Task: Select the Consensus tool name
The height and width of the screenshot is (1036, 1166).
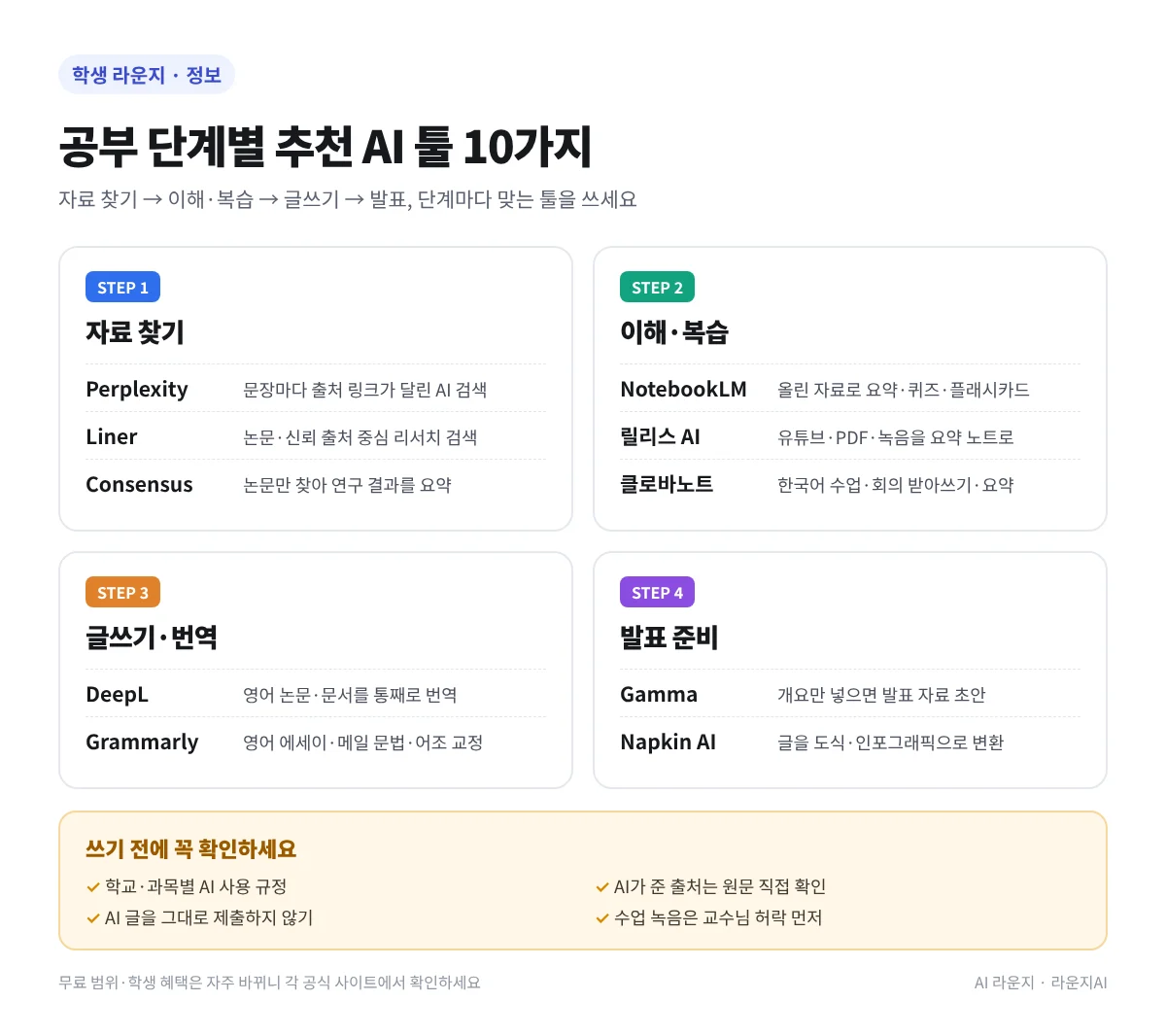Action: coord(139,484)
